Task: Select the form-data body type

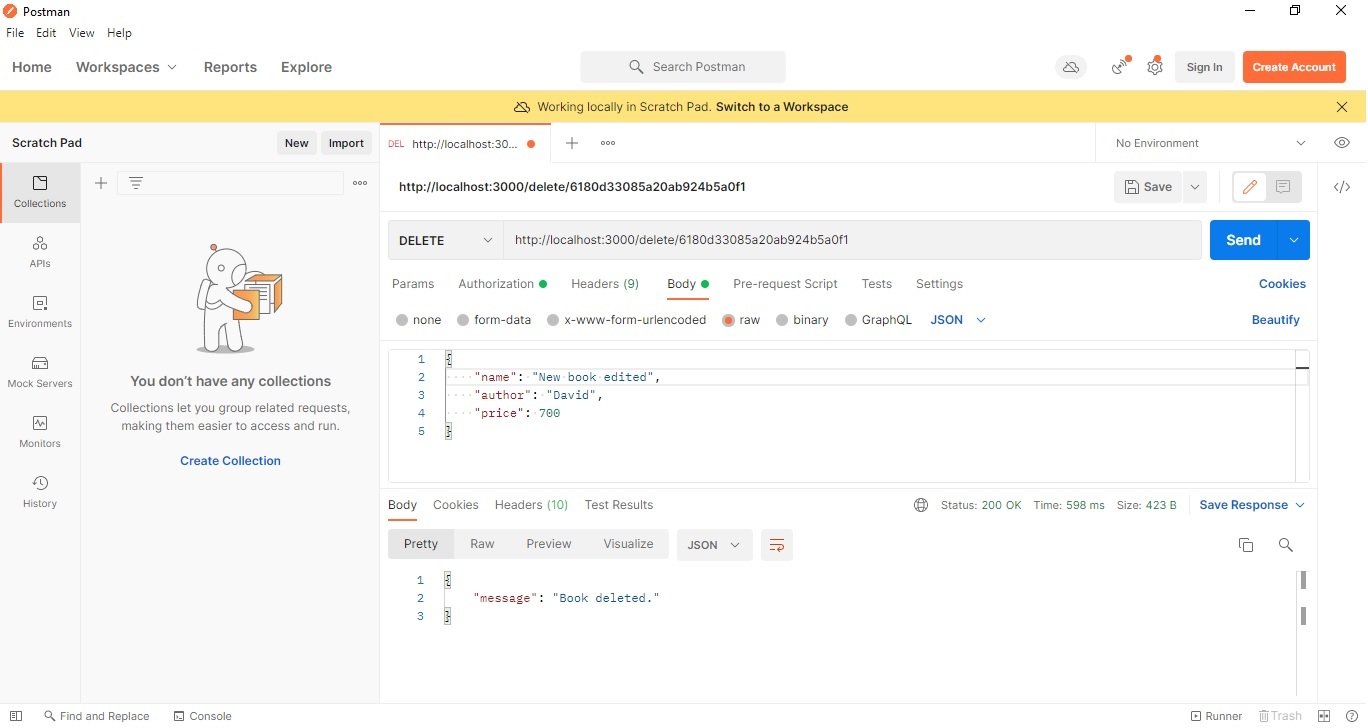Action: (x=494, y=320)
